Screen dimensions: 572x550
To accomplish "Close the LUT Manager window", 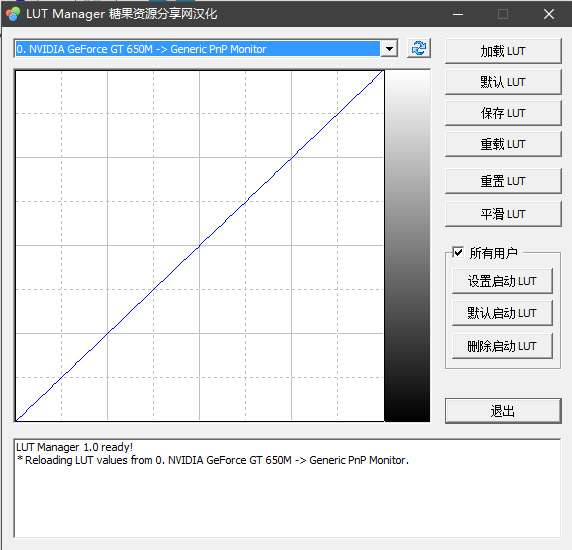I will [549, 14].
